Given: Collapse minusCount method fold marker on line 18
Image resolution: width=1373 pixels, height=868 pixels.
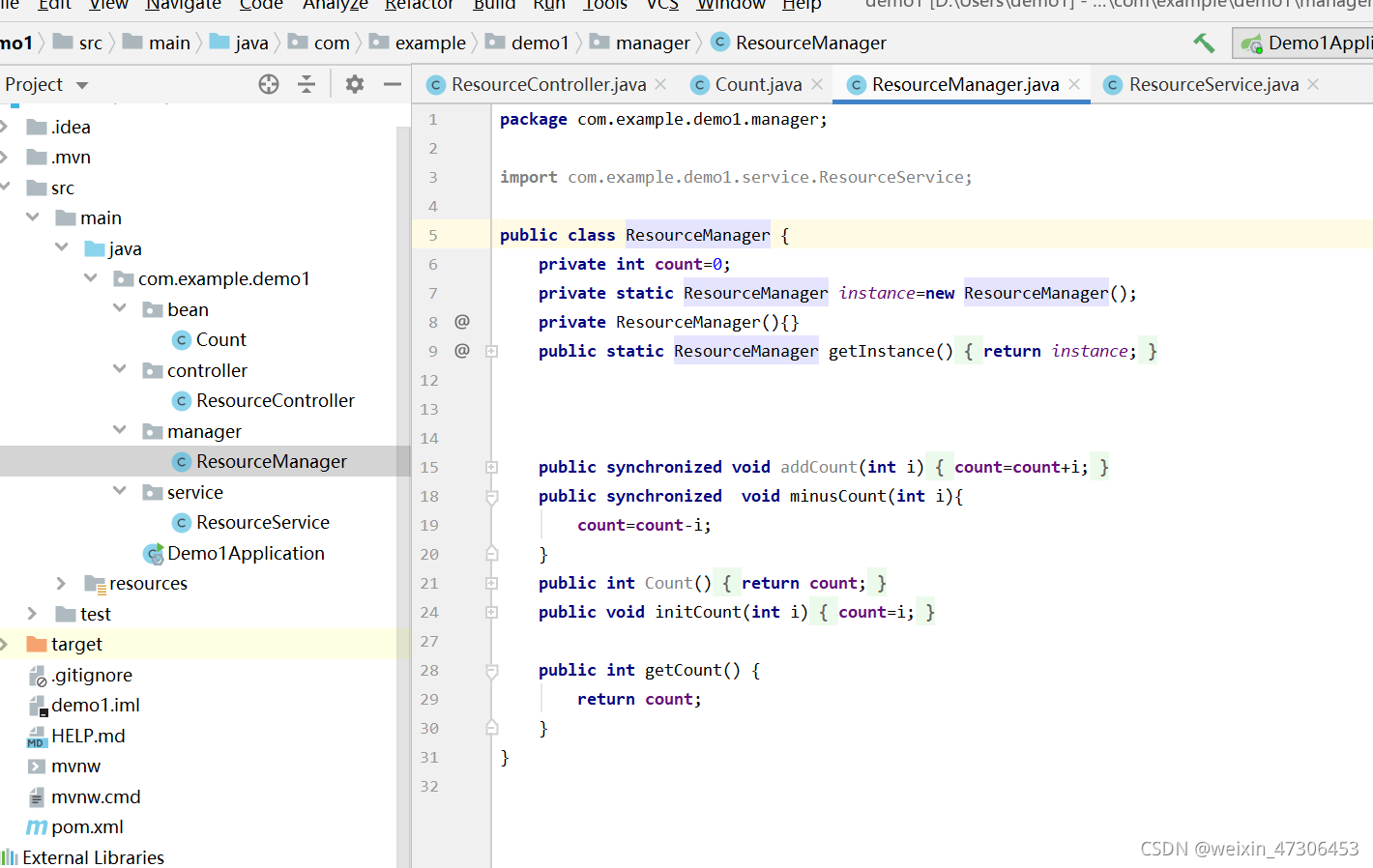Looking at the screenshot, I should click(491, 497).
